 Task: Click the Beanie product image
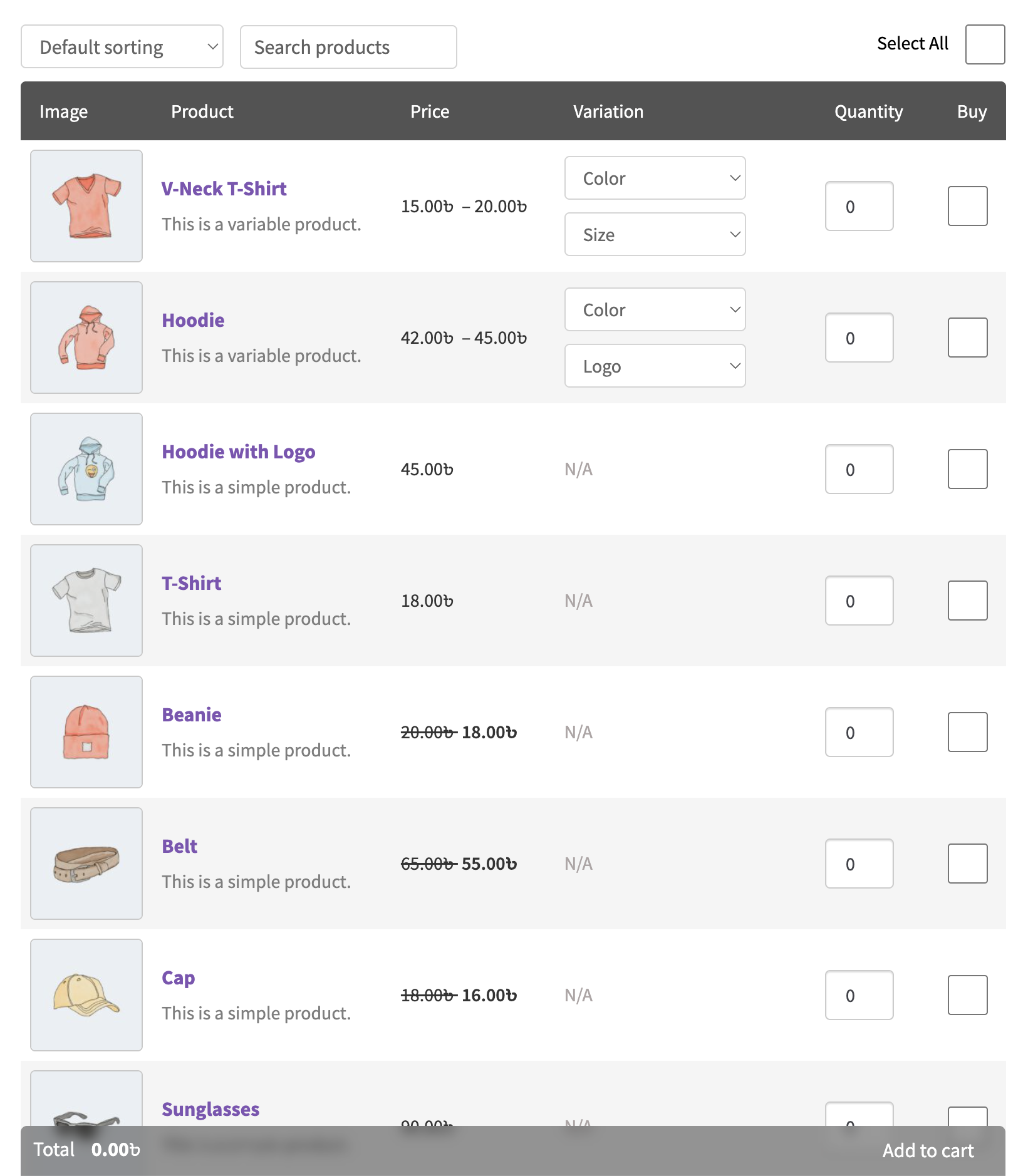[86, 731]
